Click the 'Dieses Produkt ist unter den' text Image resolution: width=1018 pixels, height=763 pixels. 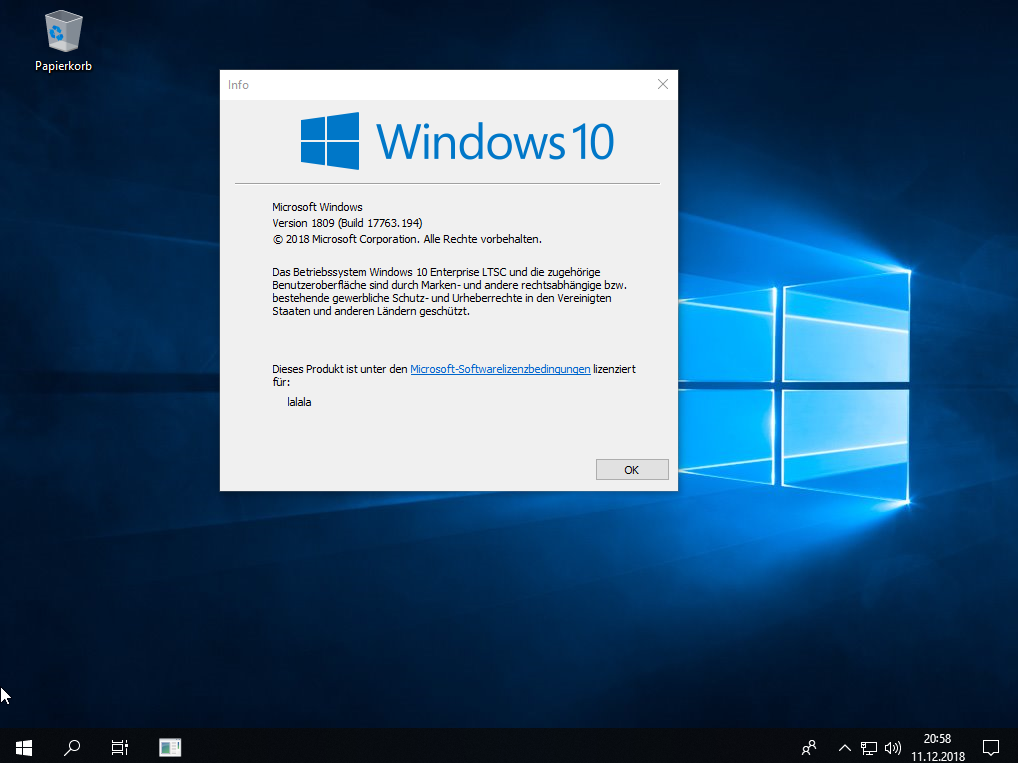click(x=340, y=369)
